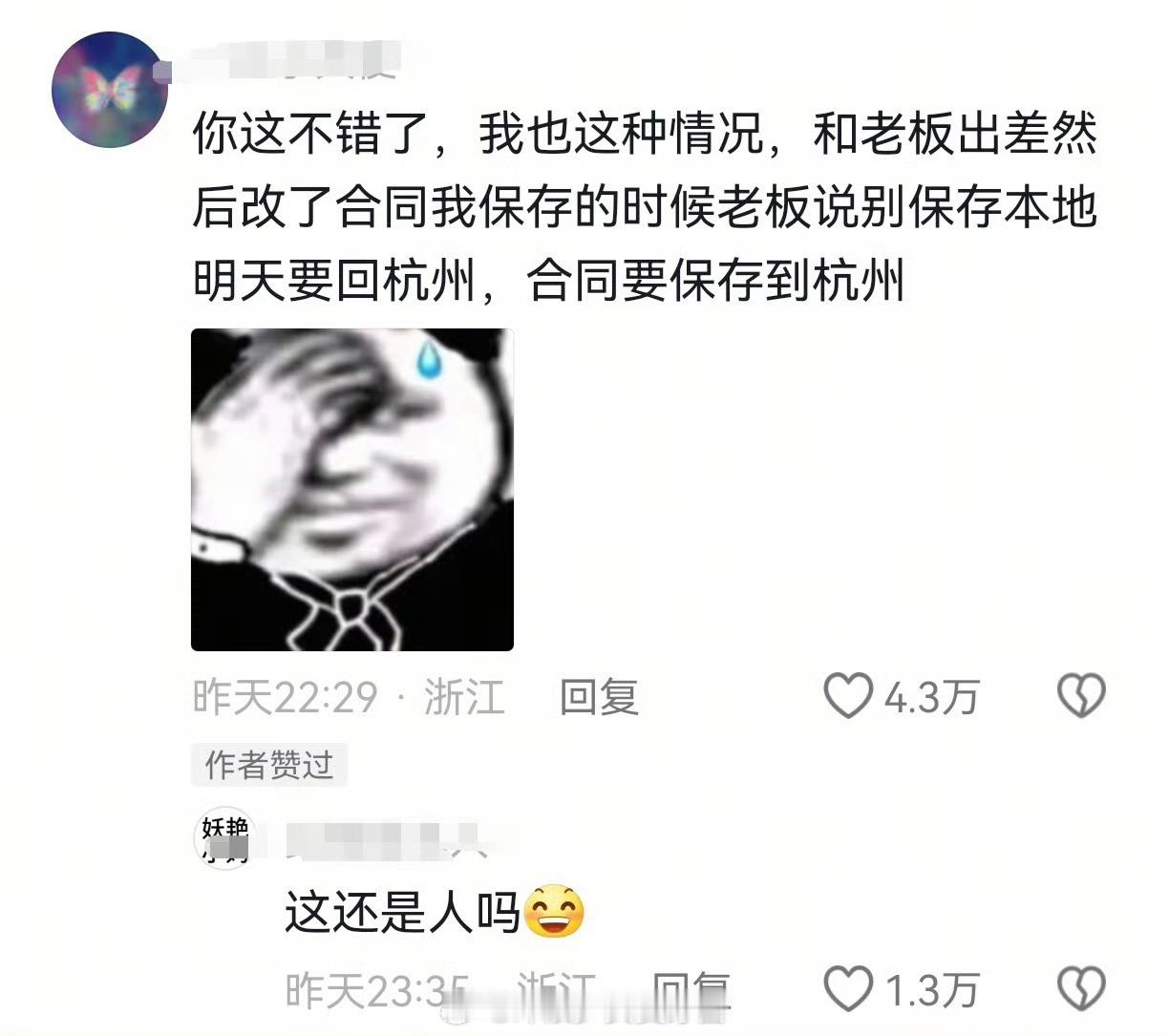The image size is (1169, 1036).
Task: Open the butterfly avatar commenter's profile
Action: tap(110, 90)
